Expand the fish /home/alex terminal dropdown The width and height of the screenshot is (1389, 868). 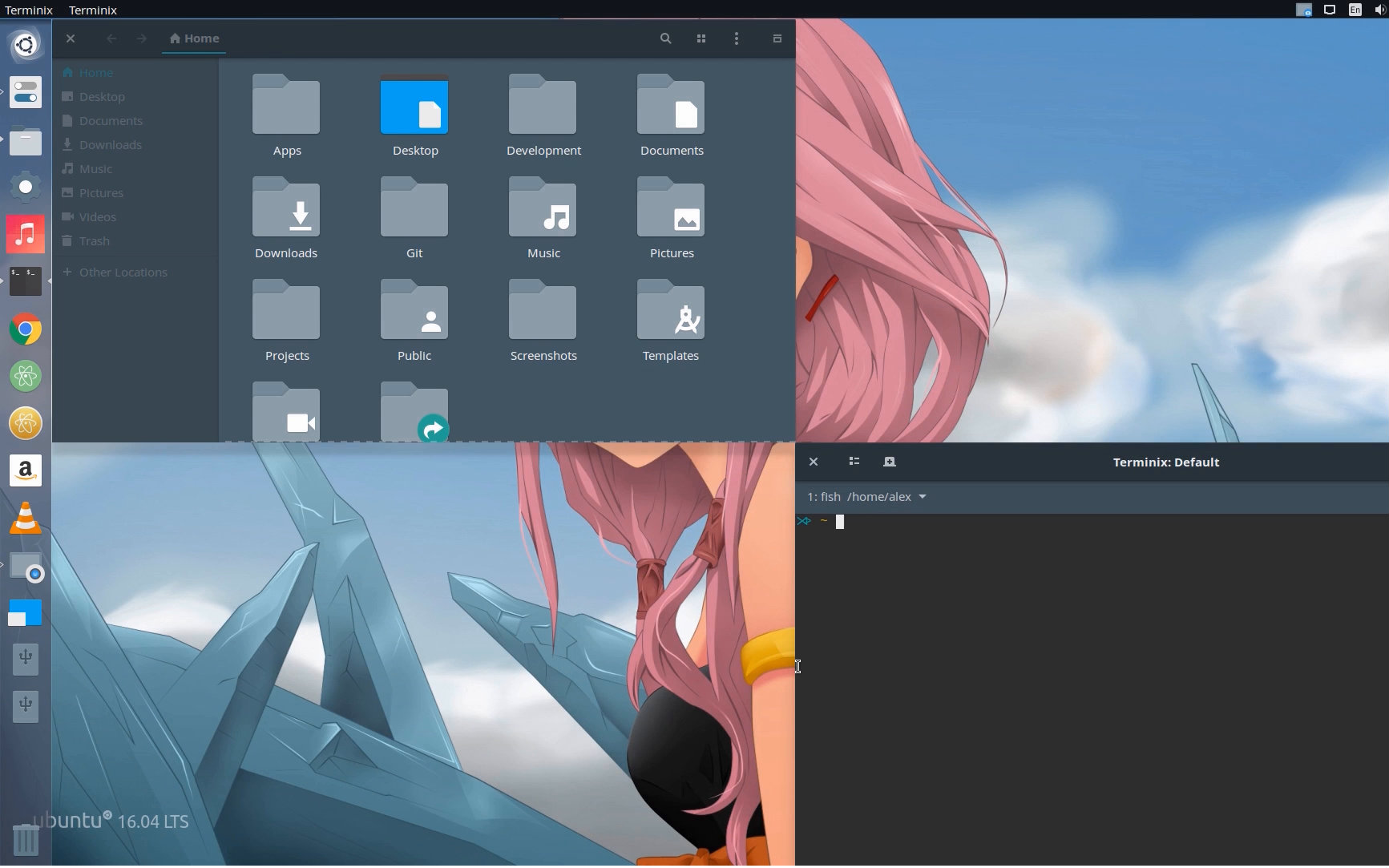866,497
